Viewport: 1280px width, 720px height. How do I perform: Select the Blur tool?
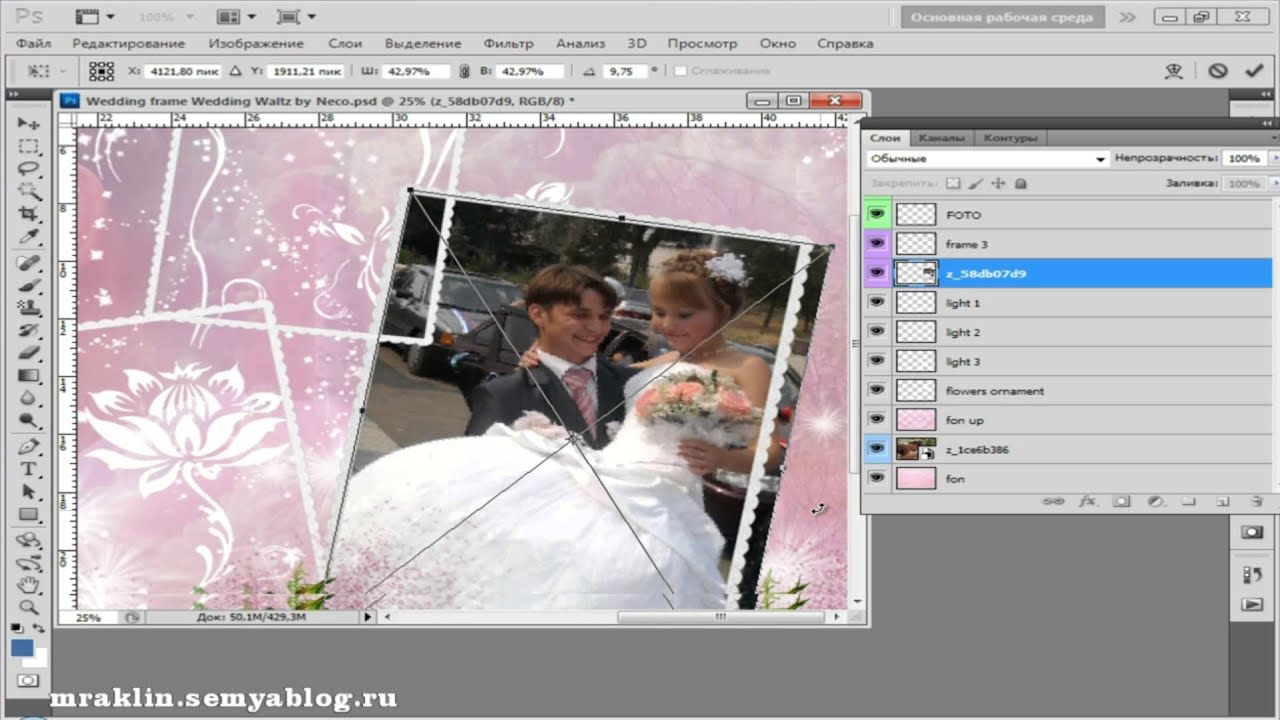coord(28,398)
